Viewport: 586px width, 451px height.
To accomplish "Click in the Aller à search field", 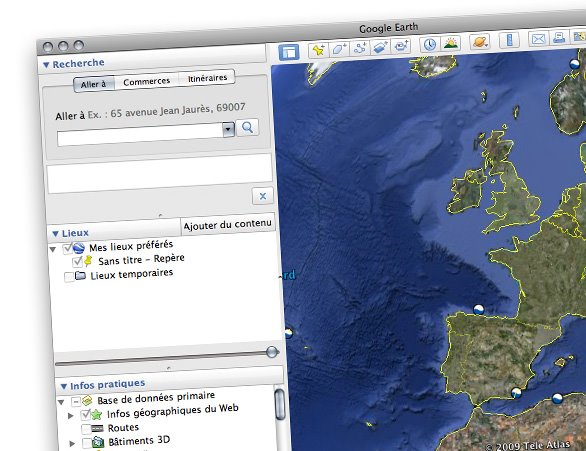I will (141, 134).
